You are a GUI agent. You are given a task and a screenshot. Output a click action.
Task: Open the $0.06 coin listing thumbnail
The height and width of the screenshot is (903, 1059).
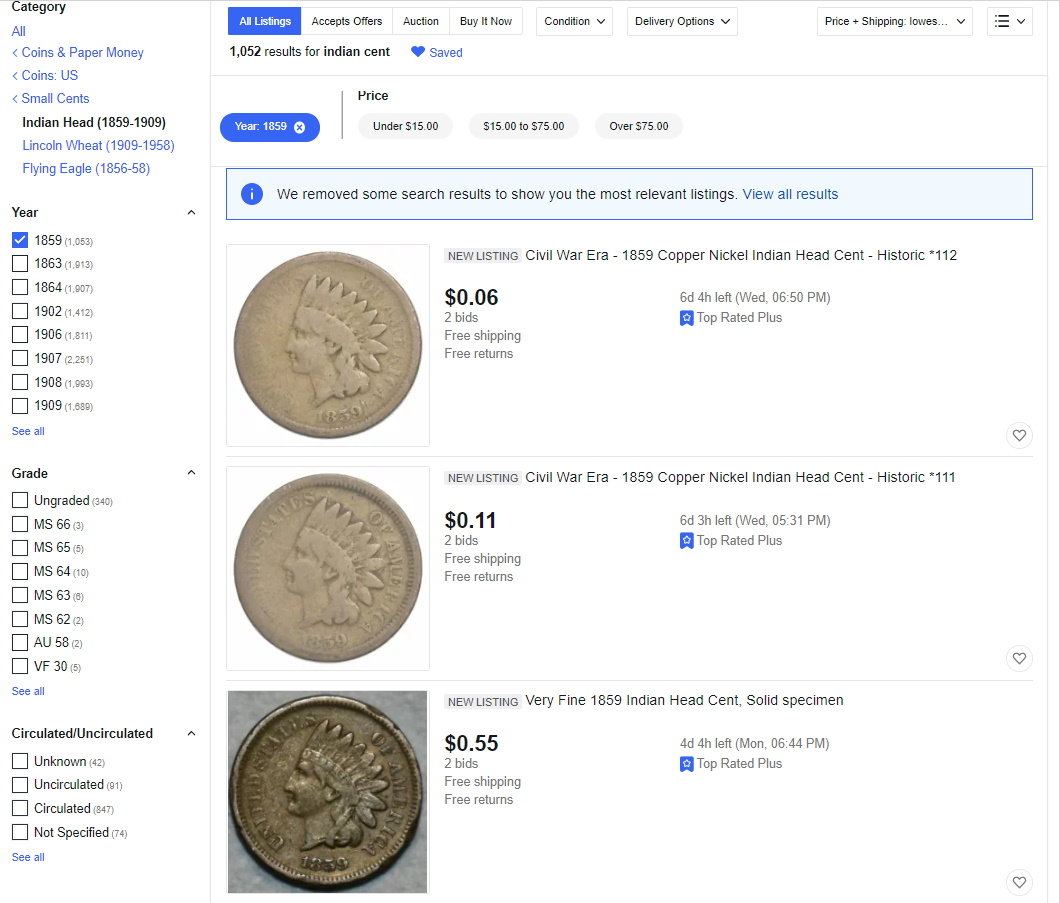tap(328, 345)
